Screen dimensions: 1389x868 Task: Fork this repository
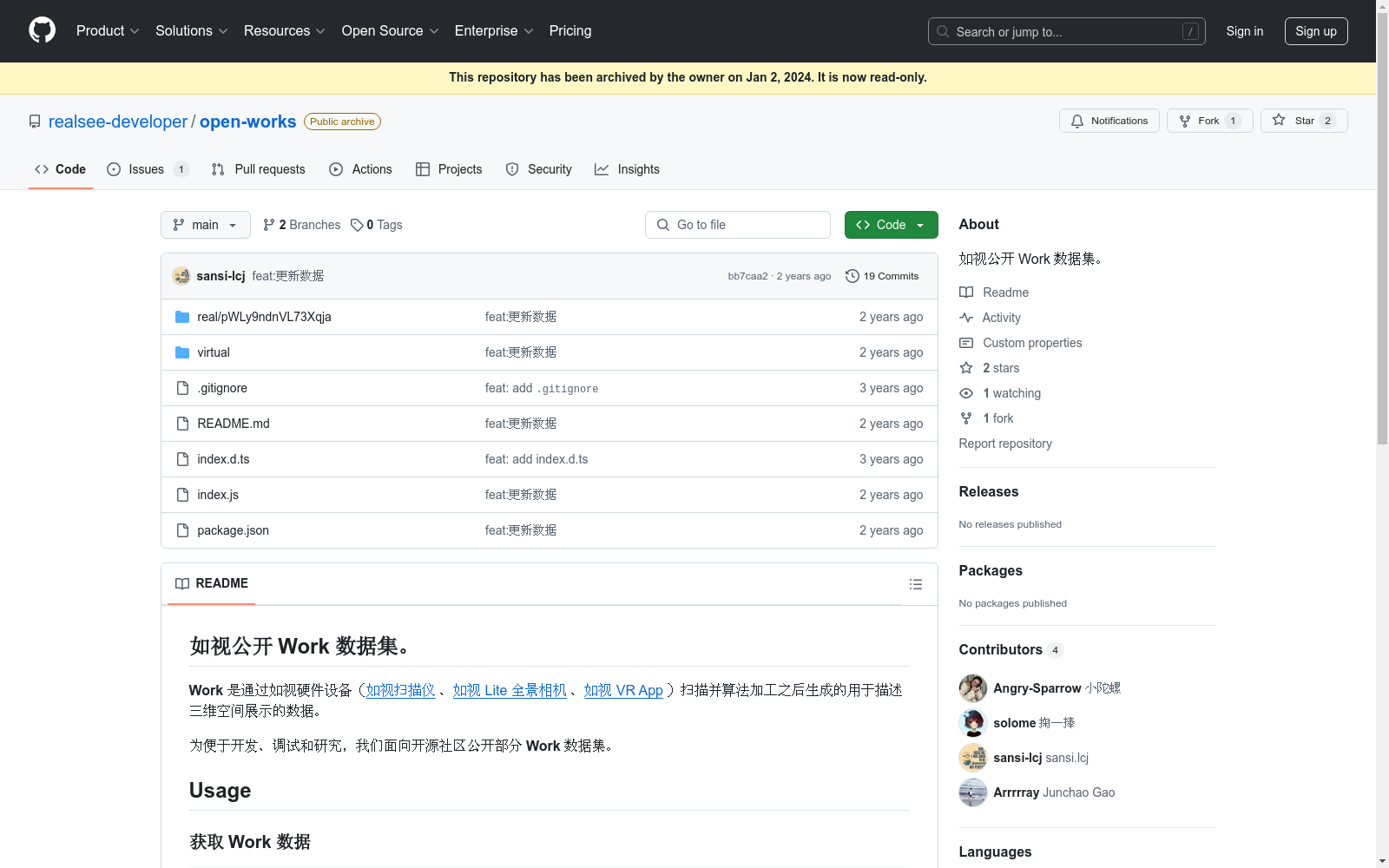(x=1209, y=121)
